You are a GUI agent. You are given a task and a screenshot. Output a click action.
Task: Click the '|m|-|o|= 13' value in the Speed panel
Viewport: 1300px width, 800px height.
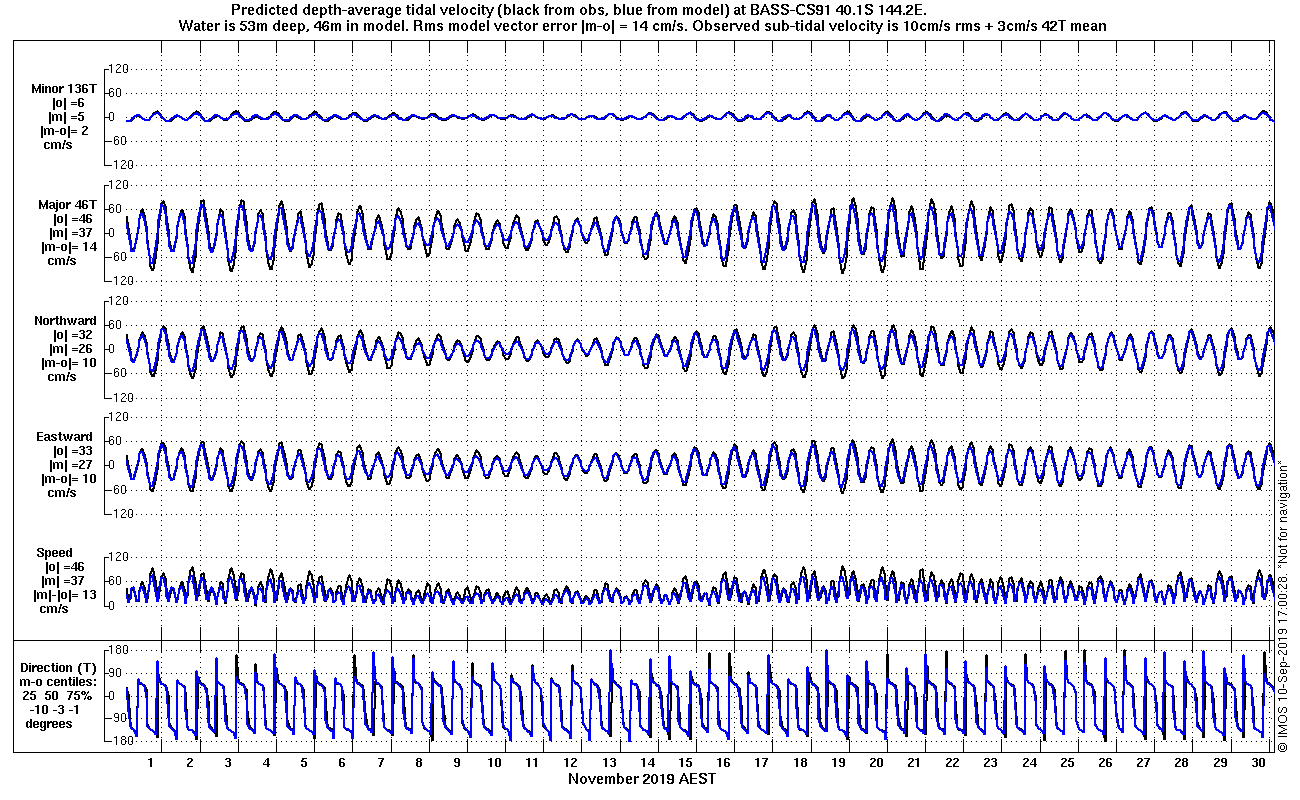[x=65, y=595]
